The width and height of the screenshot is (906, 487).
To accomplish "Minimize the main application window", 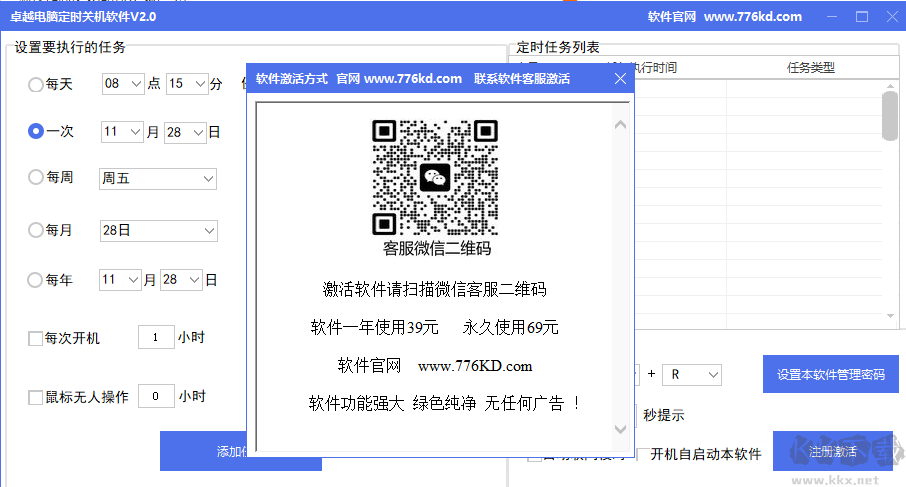I will 832,17.
